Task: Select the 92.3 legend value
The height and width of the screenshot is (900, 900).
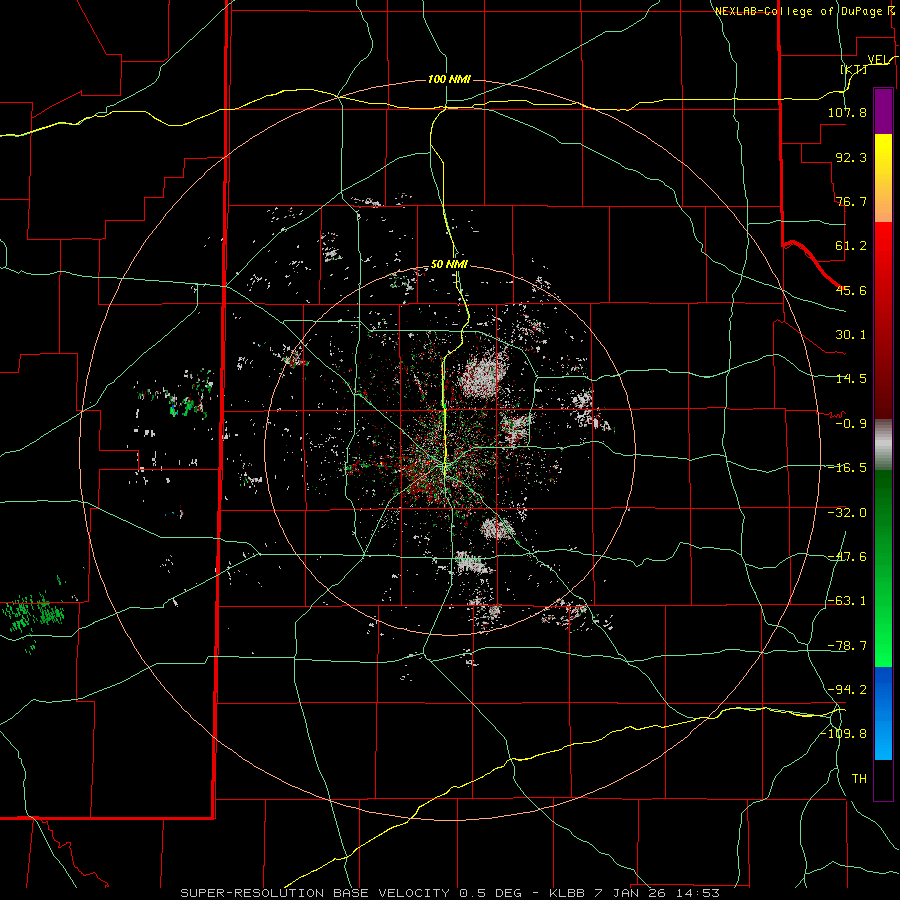Action: (851, 157)
